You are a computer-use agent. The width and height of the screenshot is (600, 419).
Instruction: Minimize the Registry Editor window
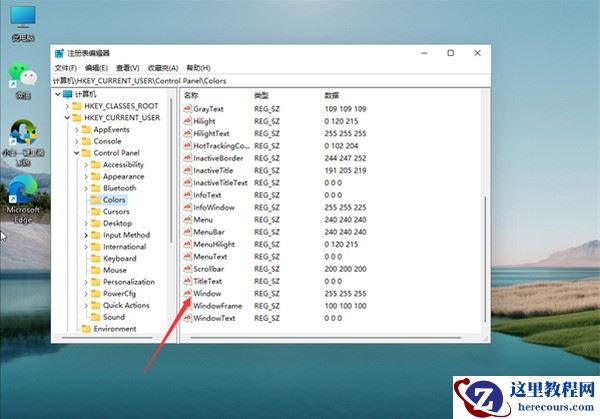[x=424, y=53]
